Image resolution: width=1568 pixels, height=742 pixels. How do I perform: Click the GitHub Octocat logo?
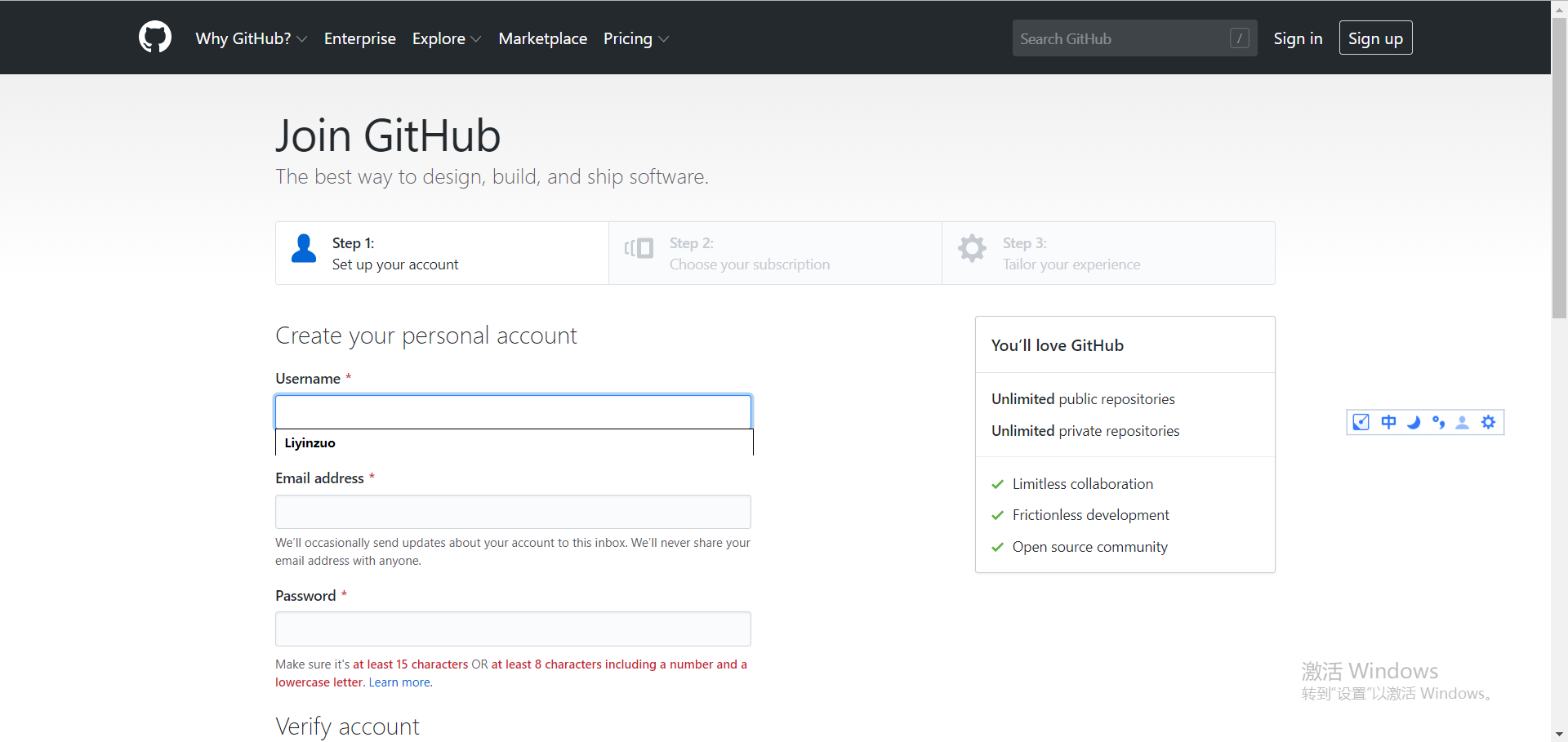155,38
